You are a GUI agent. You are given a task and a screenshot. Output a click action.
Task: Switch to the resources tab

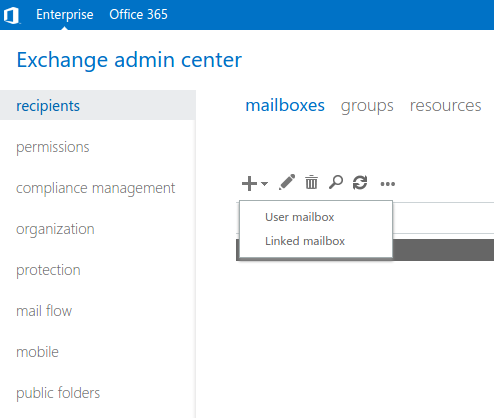tap(445, 106)
